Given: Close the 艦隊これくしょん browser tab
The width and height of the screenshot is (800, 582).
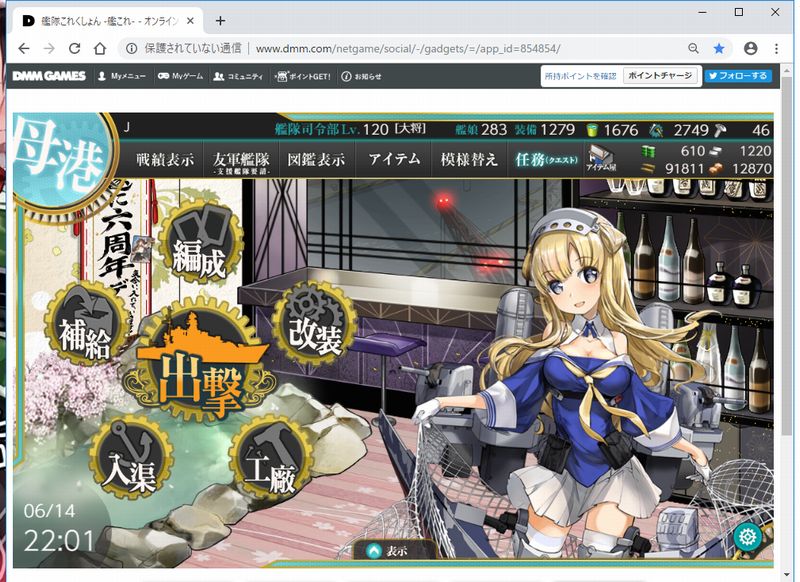Looking at the screenshot, I should (190, 21).
